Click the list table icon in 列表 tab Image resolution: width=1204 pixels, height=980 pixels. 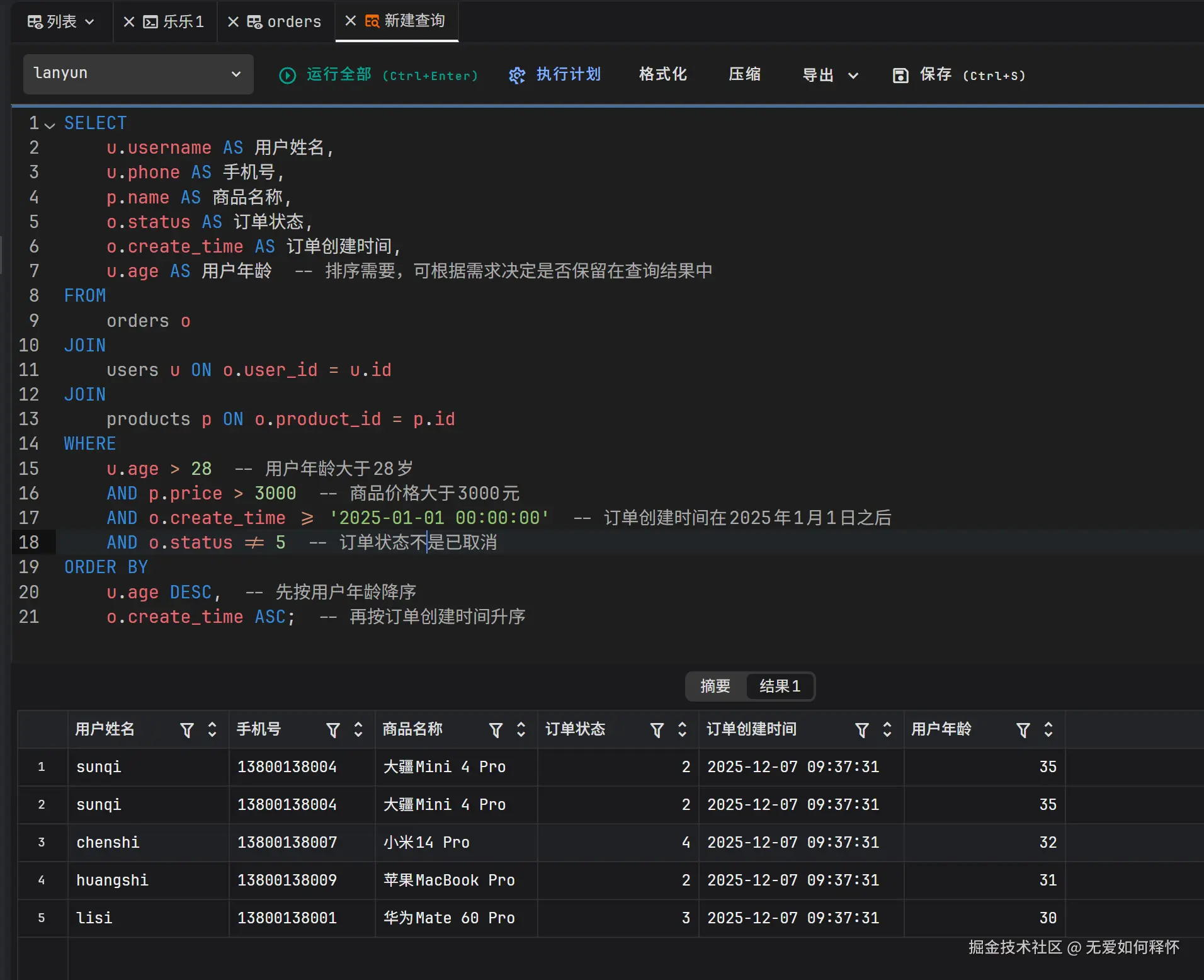pyautogui.click(x=35, y=22)
